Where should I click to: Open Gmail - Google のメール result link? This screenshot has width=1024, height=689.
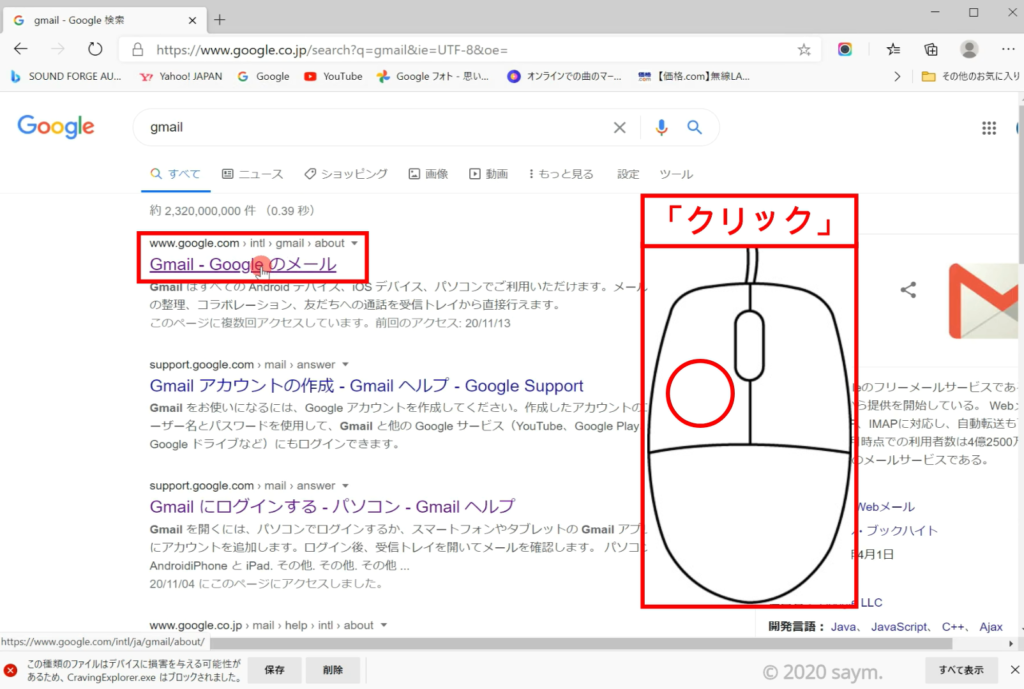click(242, 265)
